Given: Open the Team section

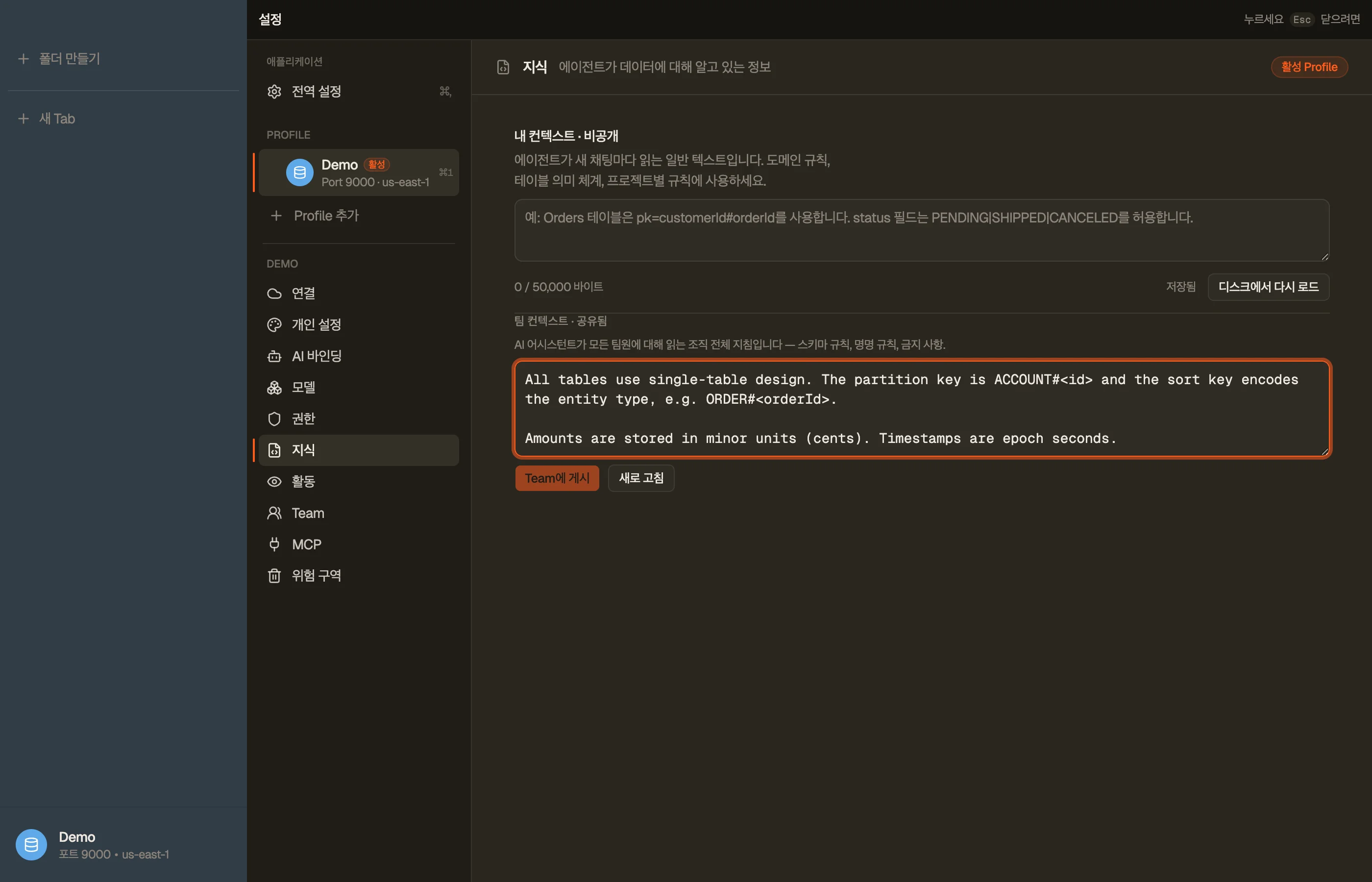Looking at the screenshot, I should click(359, 513).
